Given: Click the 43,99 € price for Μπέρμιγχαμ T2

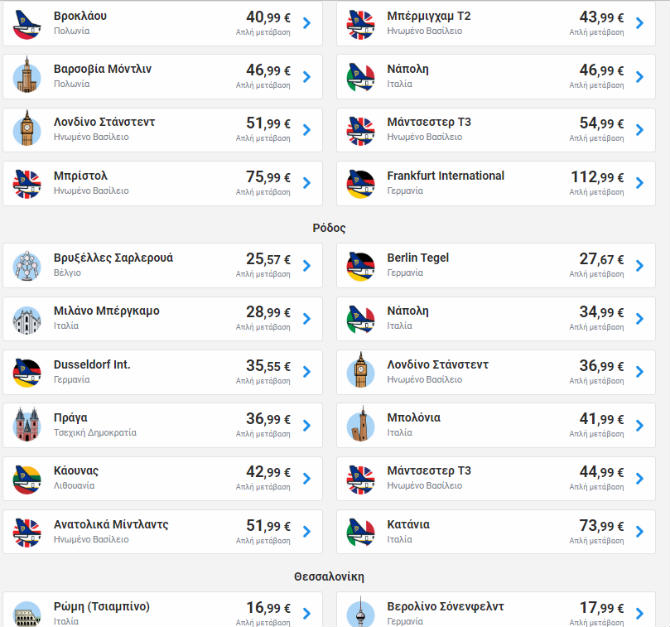Looking at the screenshot, I should pos(601,18).
